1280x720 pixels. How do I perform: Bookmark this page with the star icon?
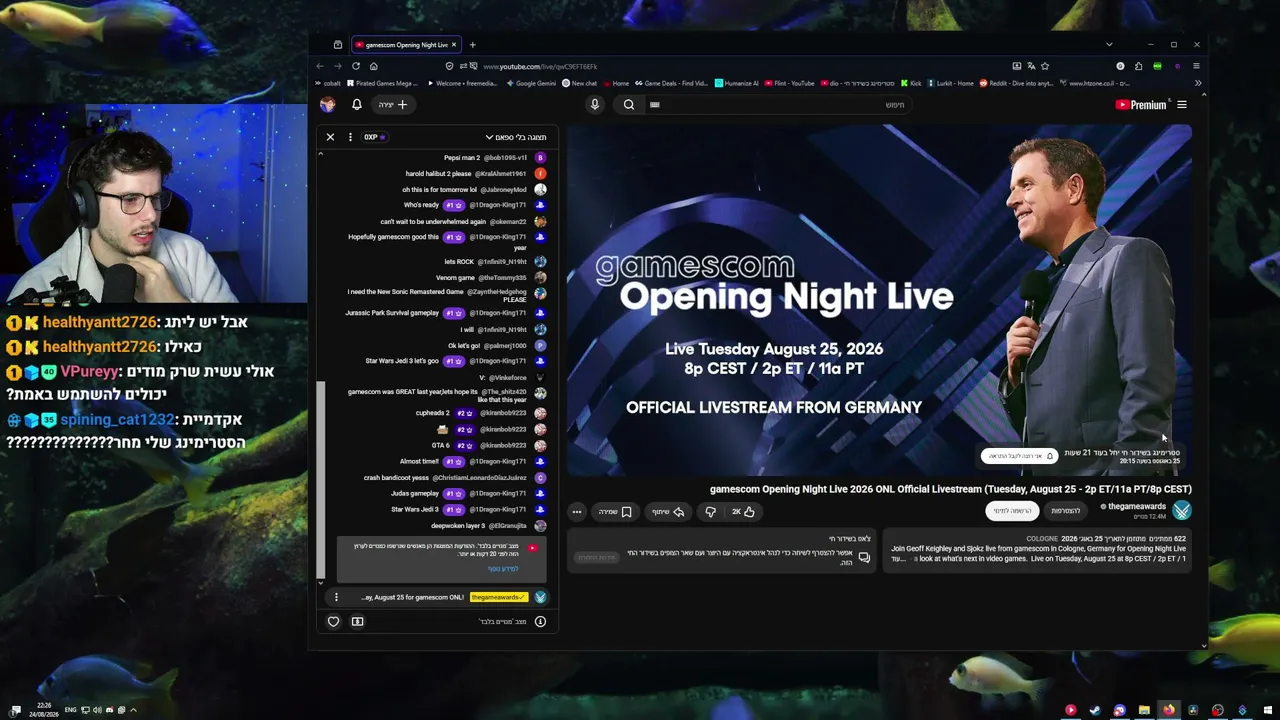pos(1045,66)
